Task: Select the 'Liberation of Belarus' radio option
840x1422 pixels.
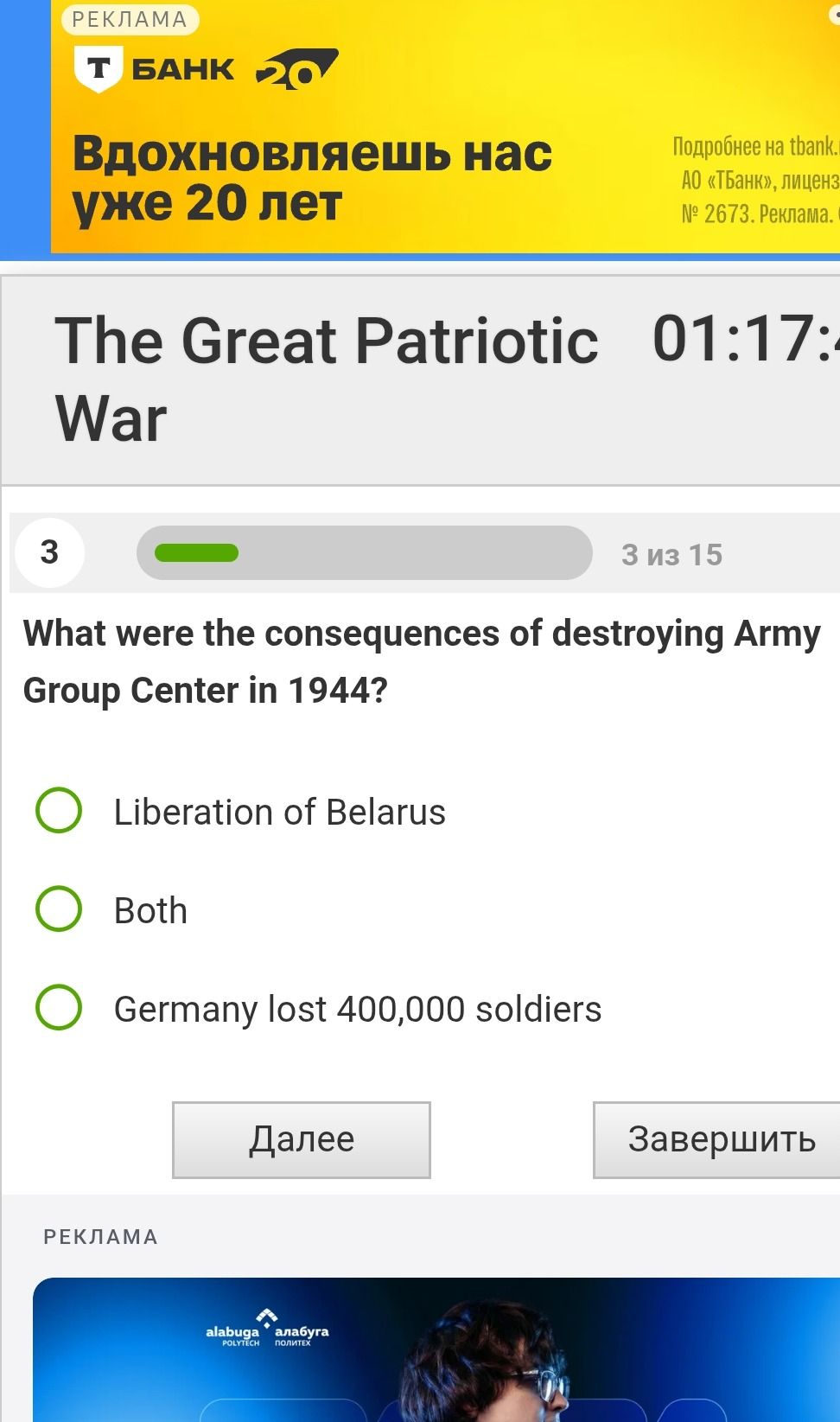Action: [59, 811]
